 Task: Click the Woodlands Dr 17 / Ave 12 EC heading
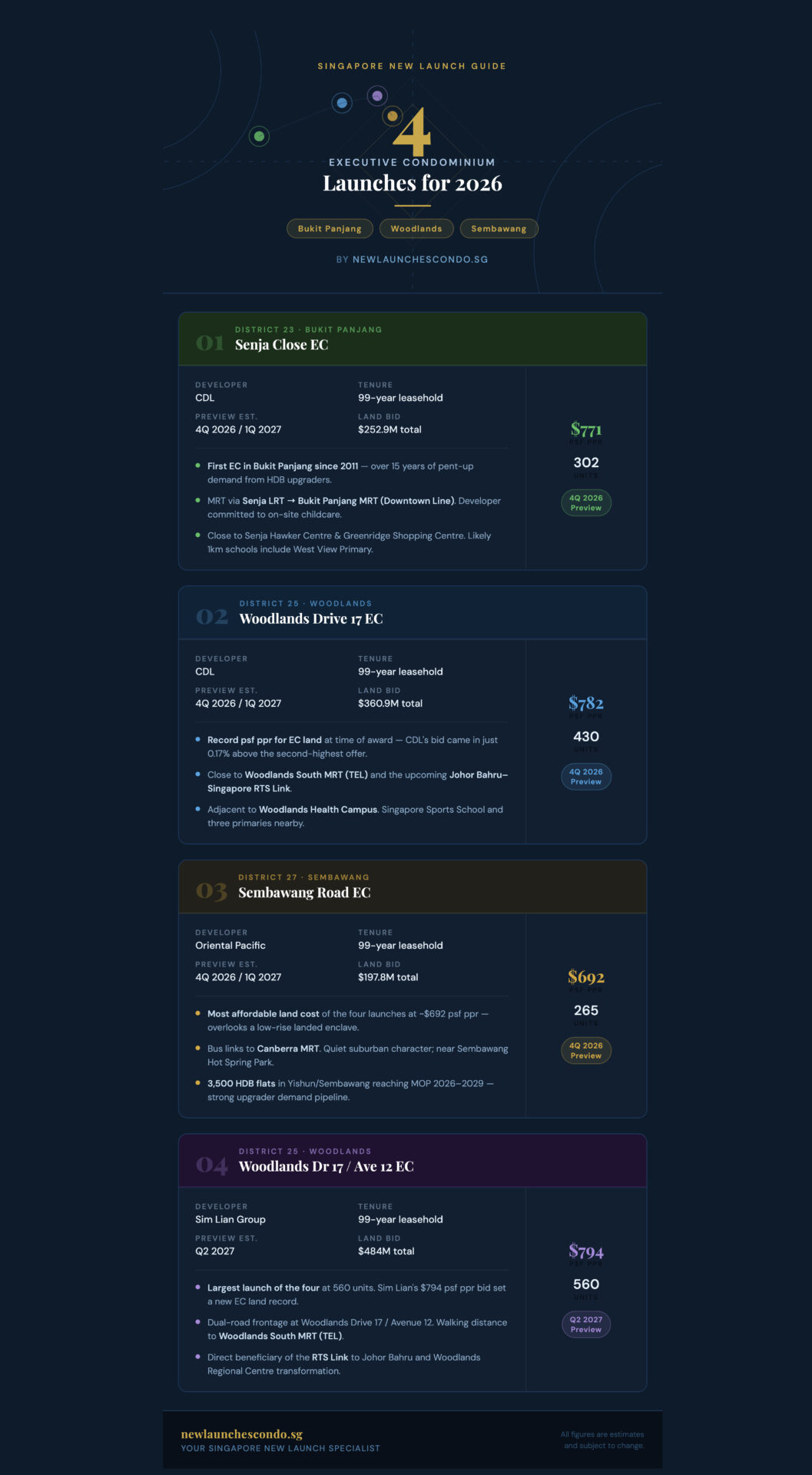click(x=326, y=1167)
